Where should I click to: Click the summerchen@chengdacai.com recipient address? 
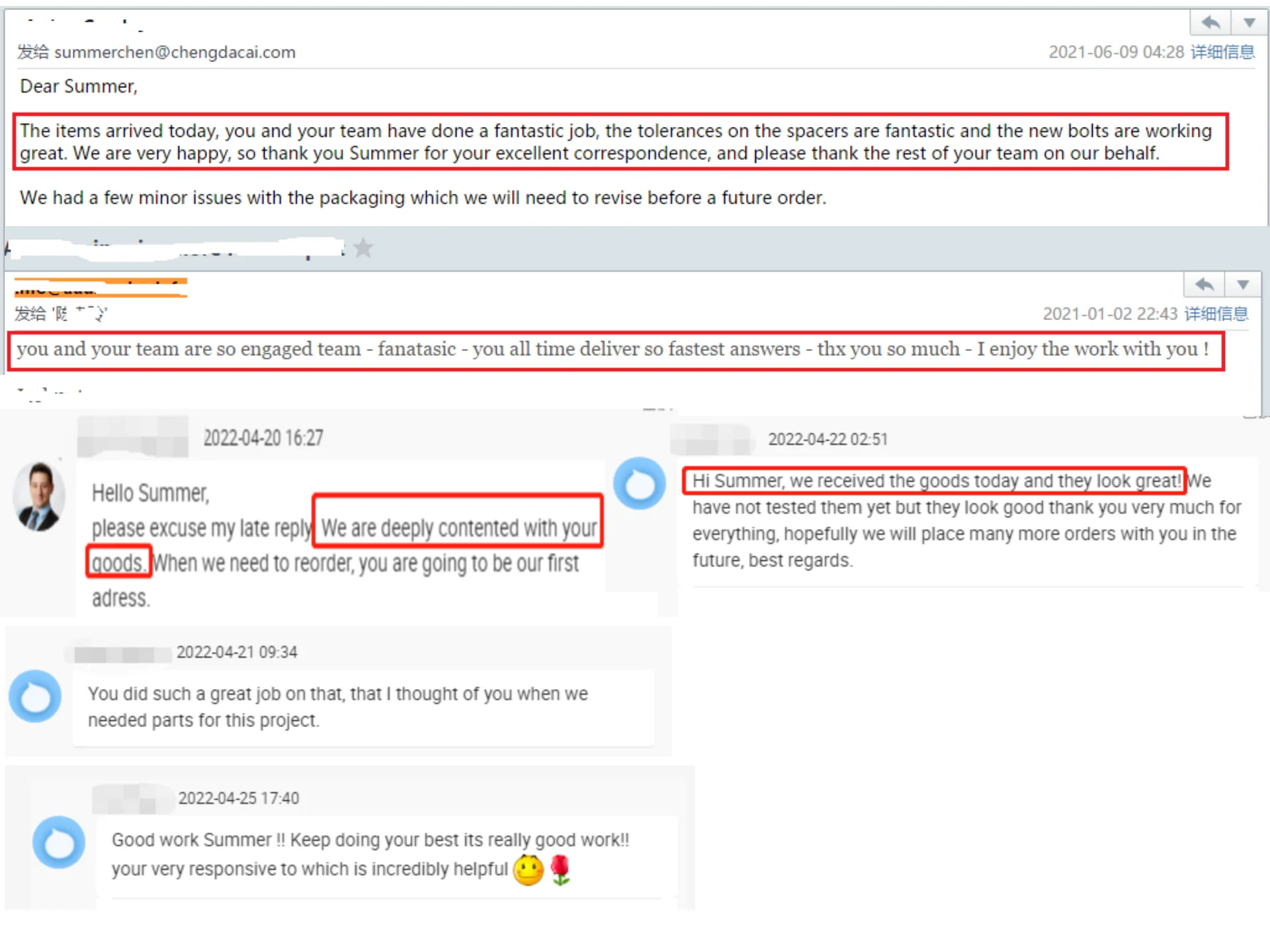(175, 52)
